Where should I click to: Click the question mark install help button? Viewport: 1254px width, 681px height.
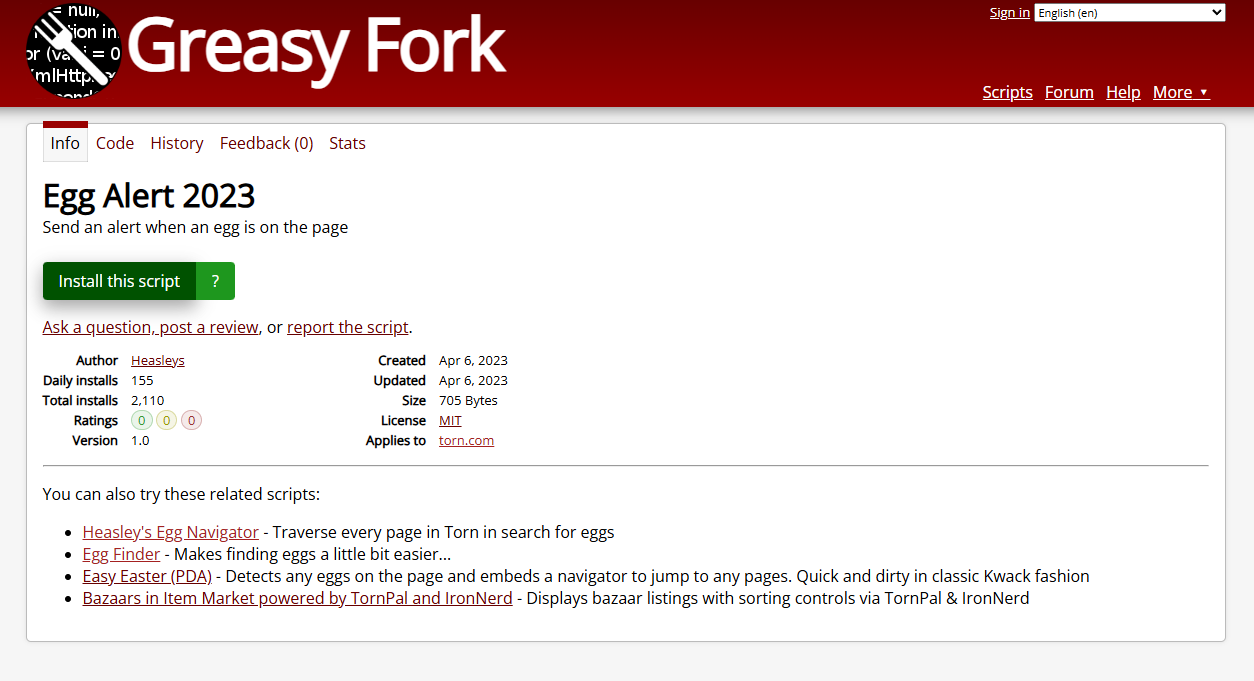pos(215,281)
